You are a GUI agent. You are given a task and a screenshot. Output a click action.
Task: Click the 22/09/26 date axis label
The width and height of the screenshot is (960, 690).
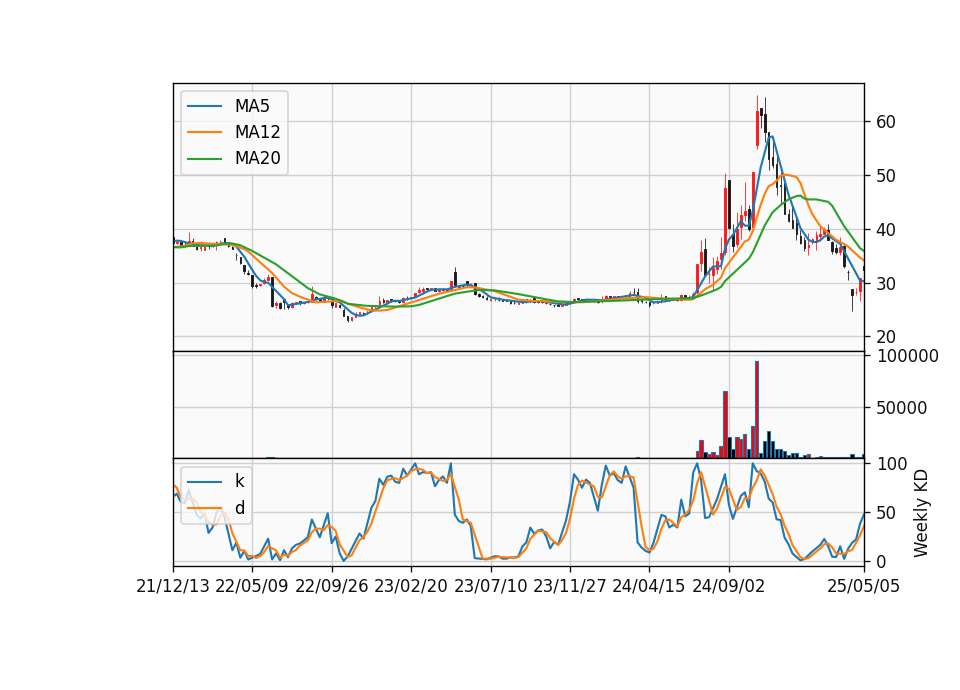(332, 586)
